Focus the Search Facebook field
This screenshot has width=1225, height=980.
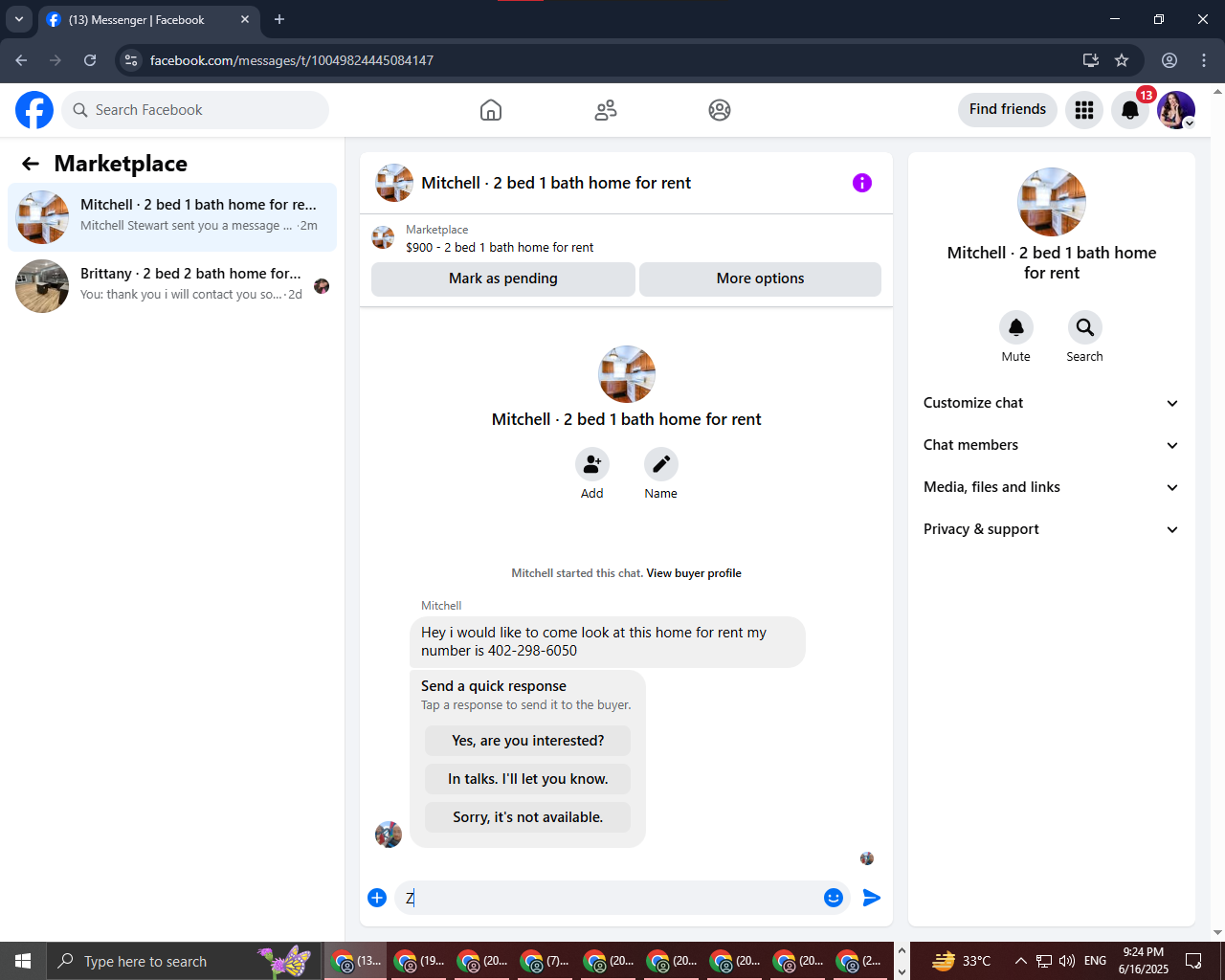(195, 110)
